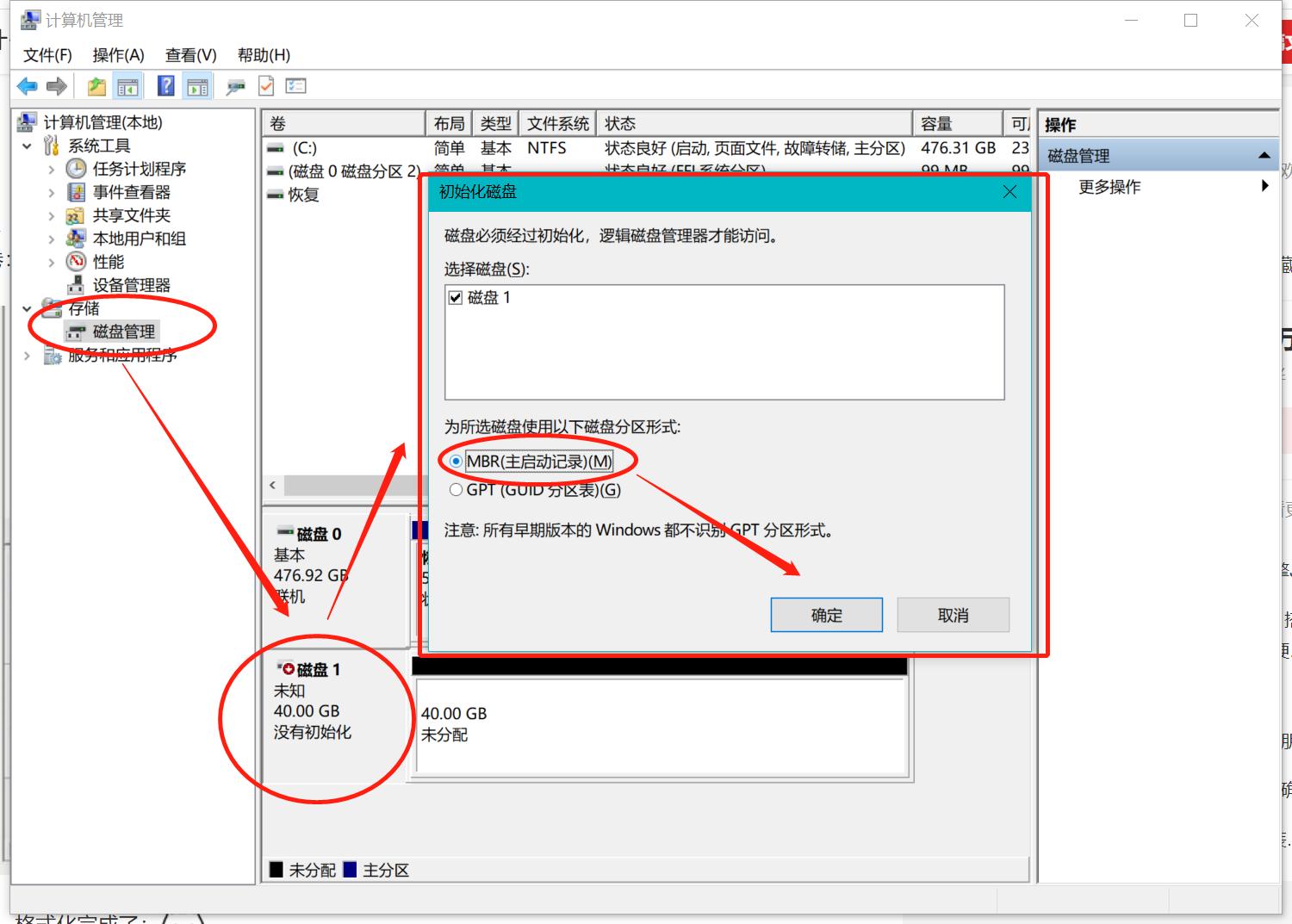Select the 系统工具 tools icon
The height and width of the screenshot is (924, 1292).
pos(53,146)
